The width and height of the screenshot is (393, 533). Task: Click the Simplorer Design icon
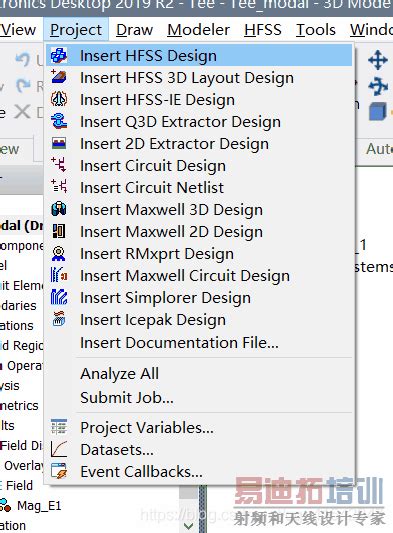(x=59, y=297)
